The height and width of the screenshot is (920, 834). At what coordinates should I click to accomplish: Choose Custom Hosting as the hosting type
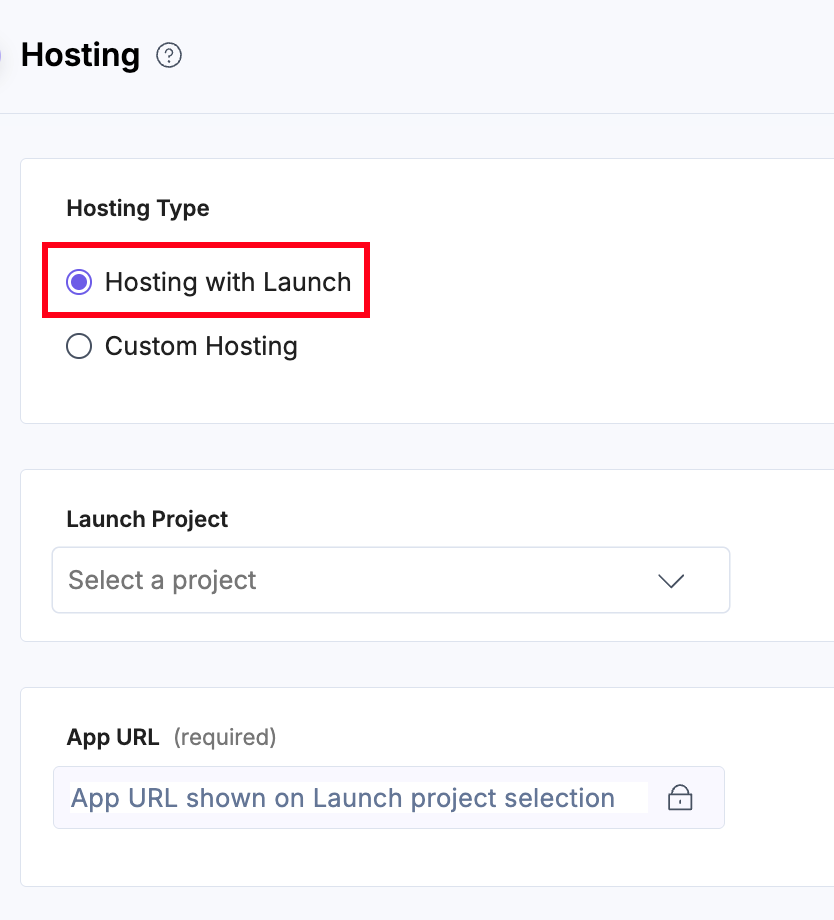[x=79, y=346]
